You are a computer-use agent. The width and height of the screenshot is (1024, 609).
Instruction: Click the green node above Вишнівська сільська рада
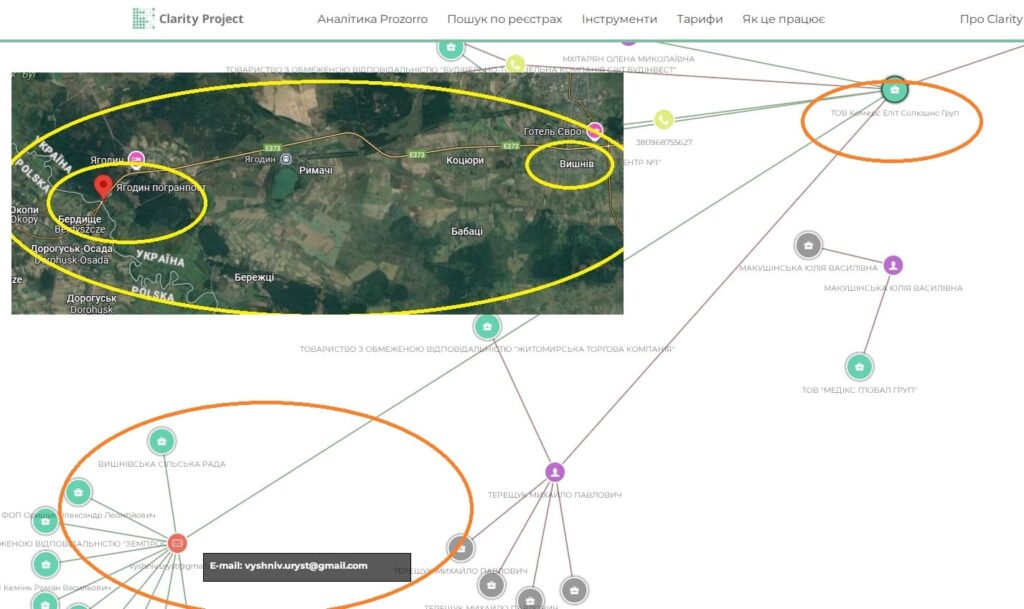point(161,440)
